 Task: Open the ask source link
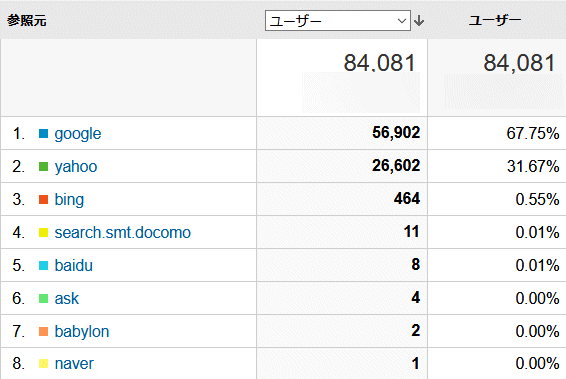[66, 299]
